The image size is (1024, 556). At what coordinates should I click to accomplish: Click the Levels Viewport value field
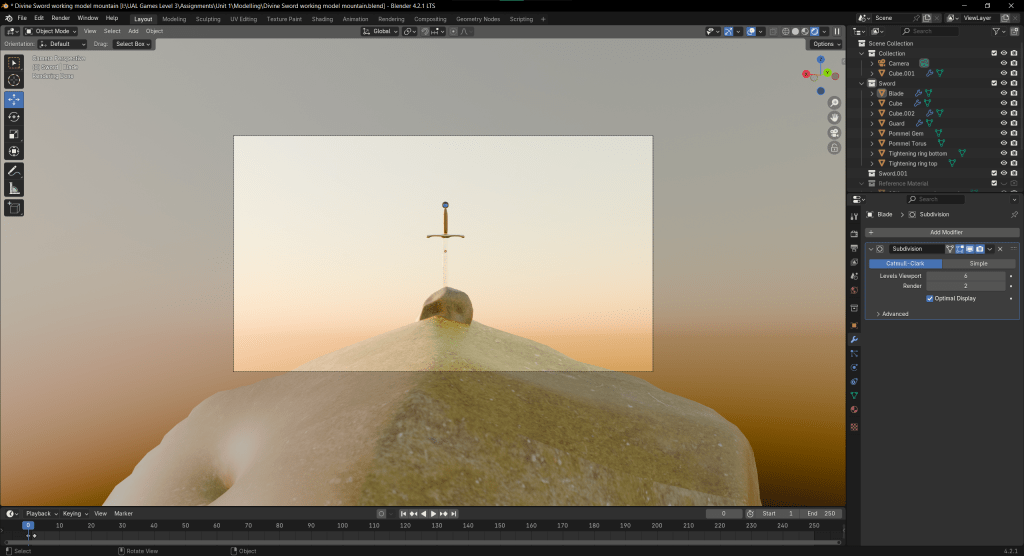(965, 275)
